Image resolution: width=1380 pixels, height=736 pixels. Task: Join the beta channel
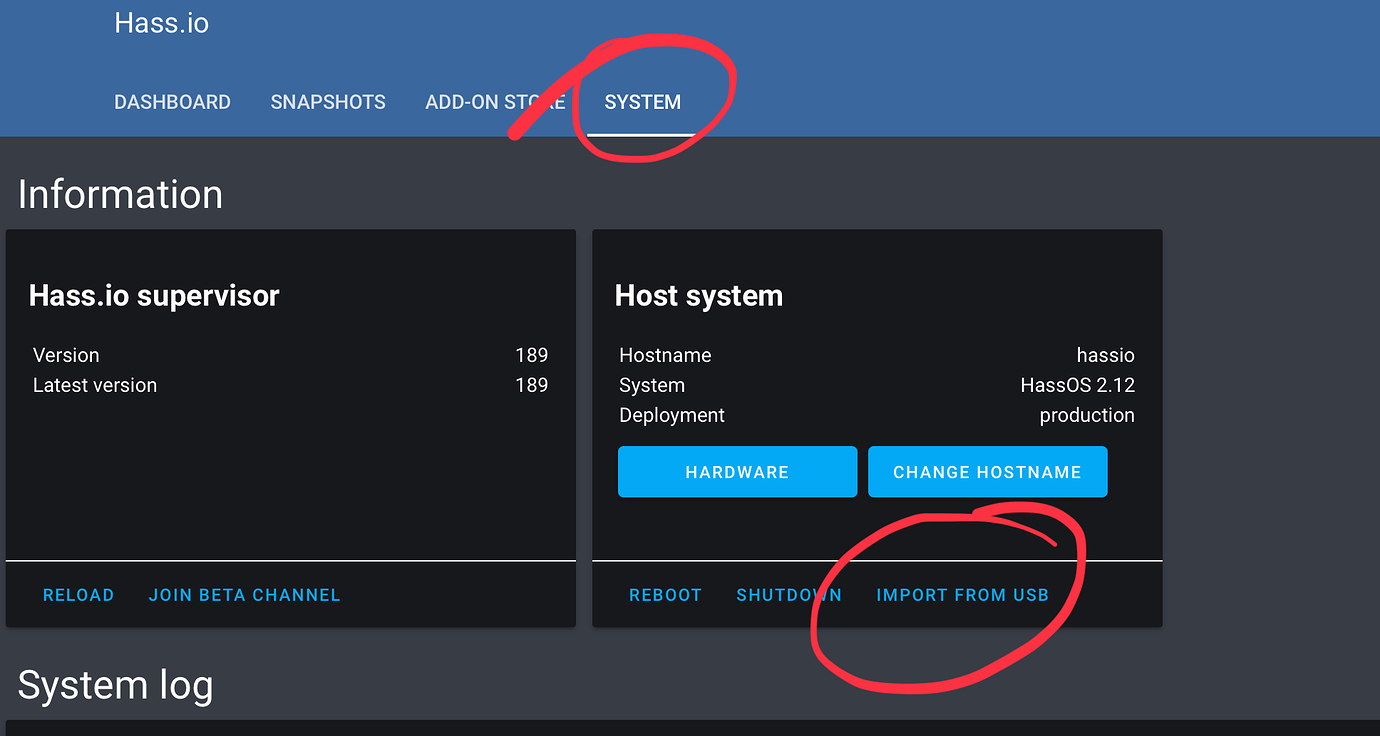(244, 594)
